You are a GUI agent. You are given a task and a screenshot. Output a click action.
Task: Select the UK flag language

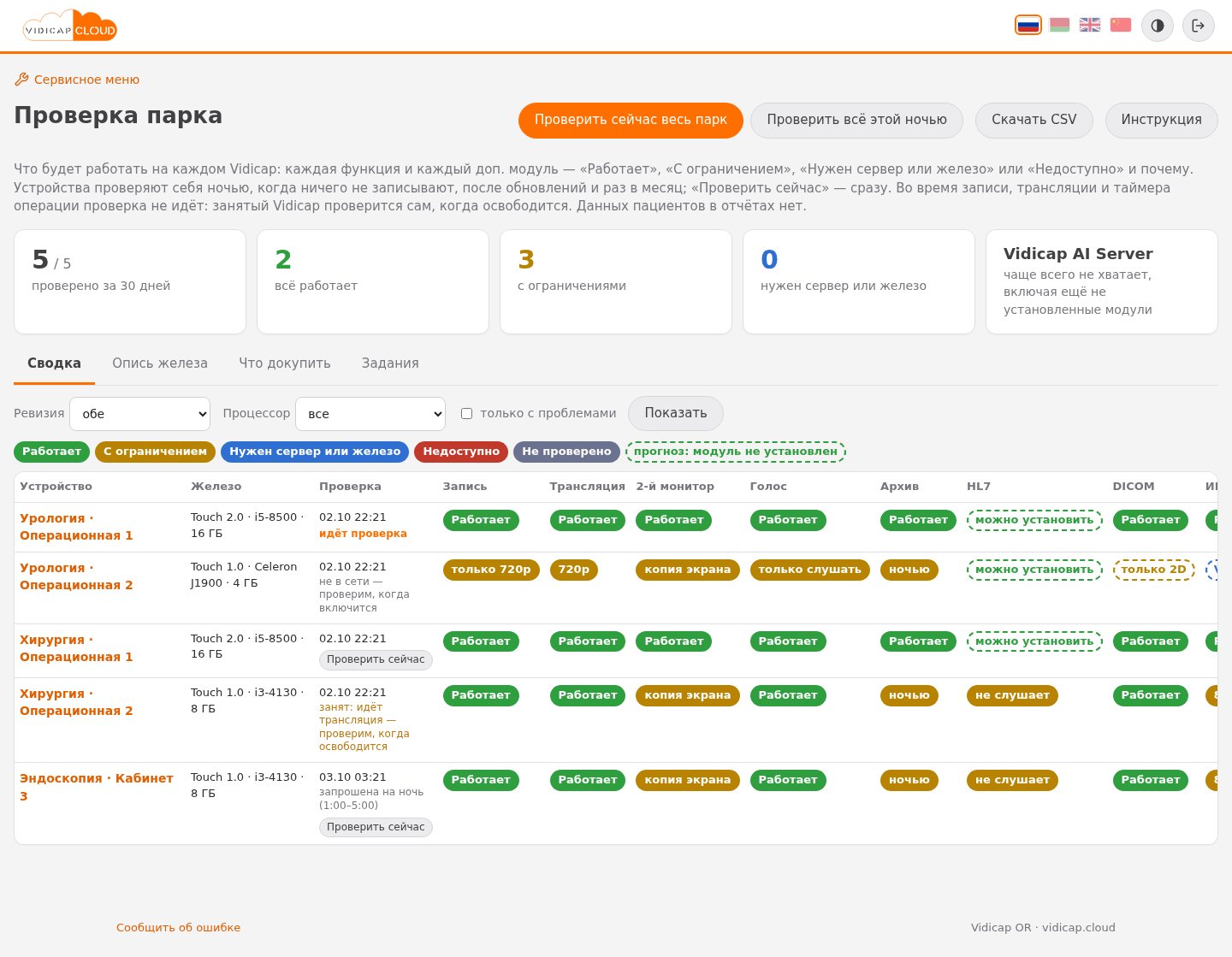point(1090,25)
